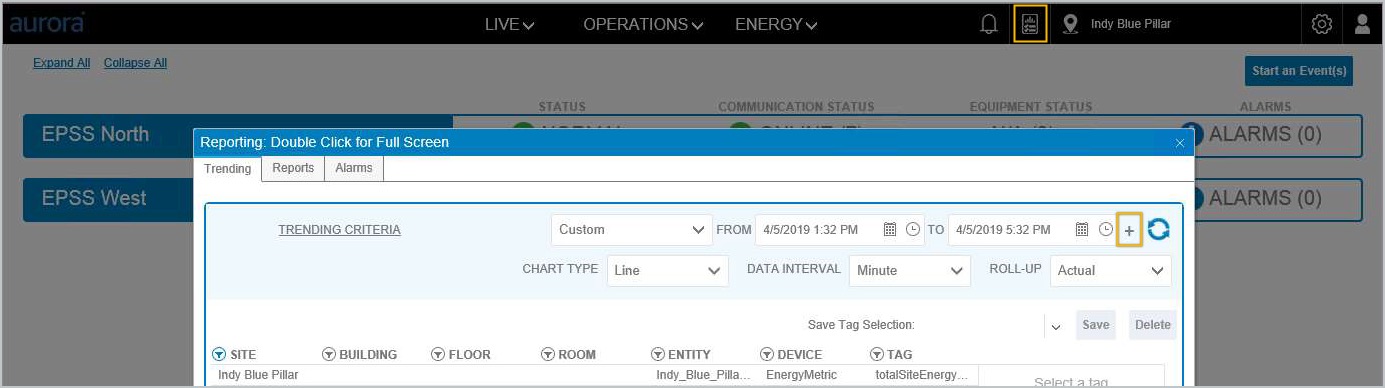Refresh the trending chart
This screenshot has height=388, width=1385.
1159,230
